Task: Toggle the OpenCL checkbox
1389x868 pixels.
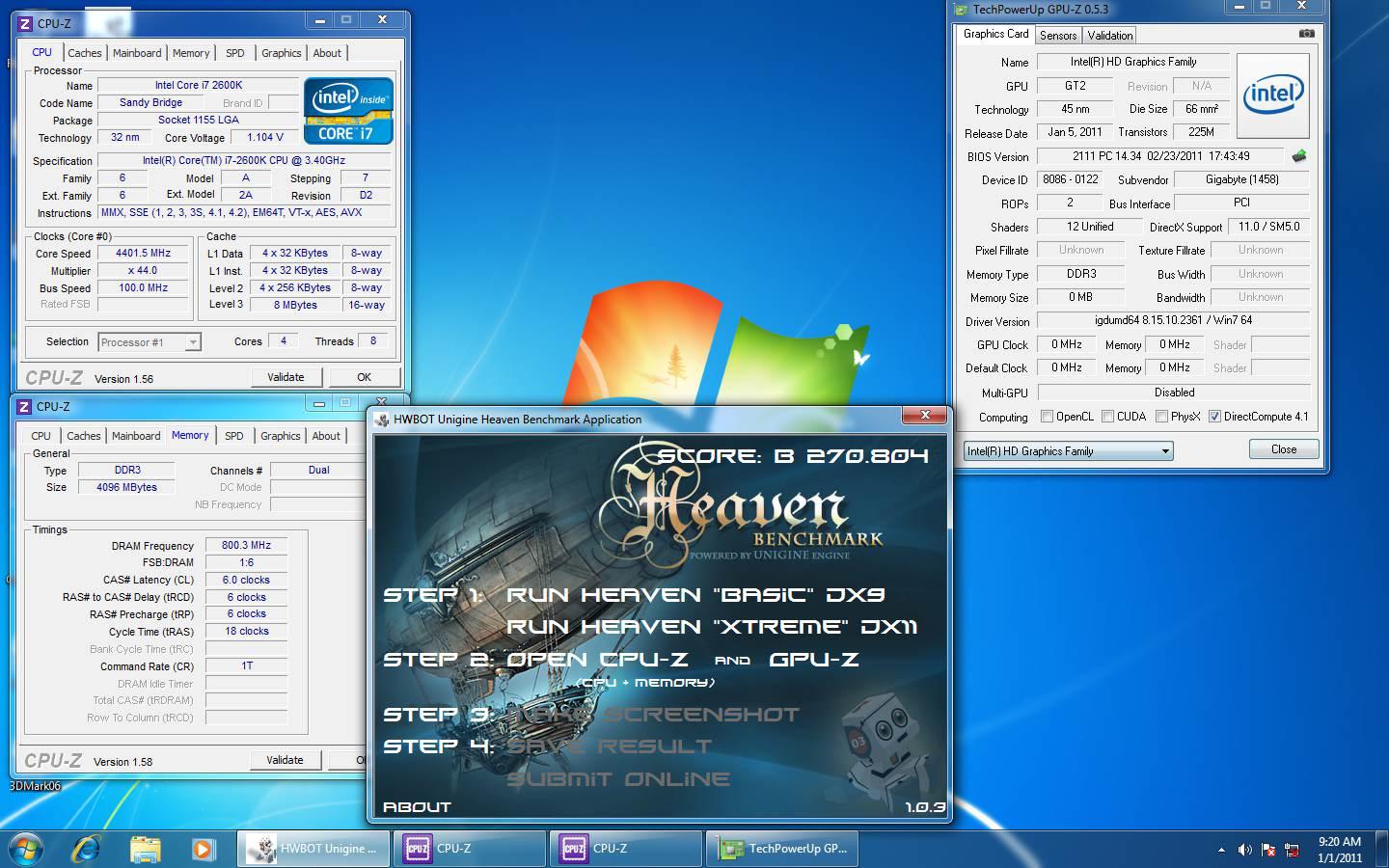Action: coord(1048,417)
